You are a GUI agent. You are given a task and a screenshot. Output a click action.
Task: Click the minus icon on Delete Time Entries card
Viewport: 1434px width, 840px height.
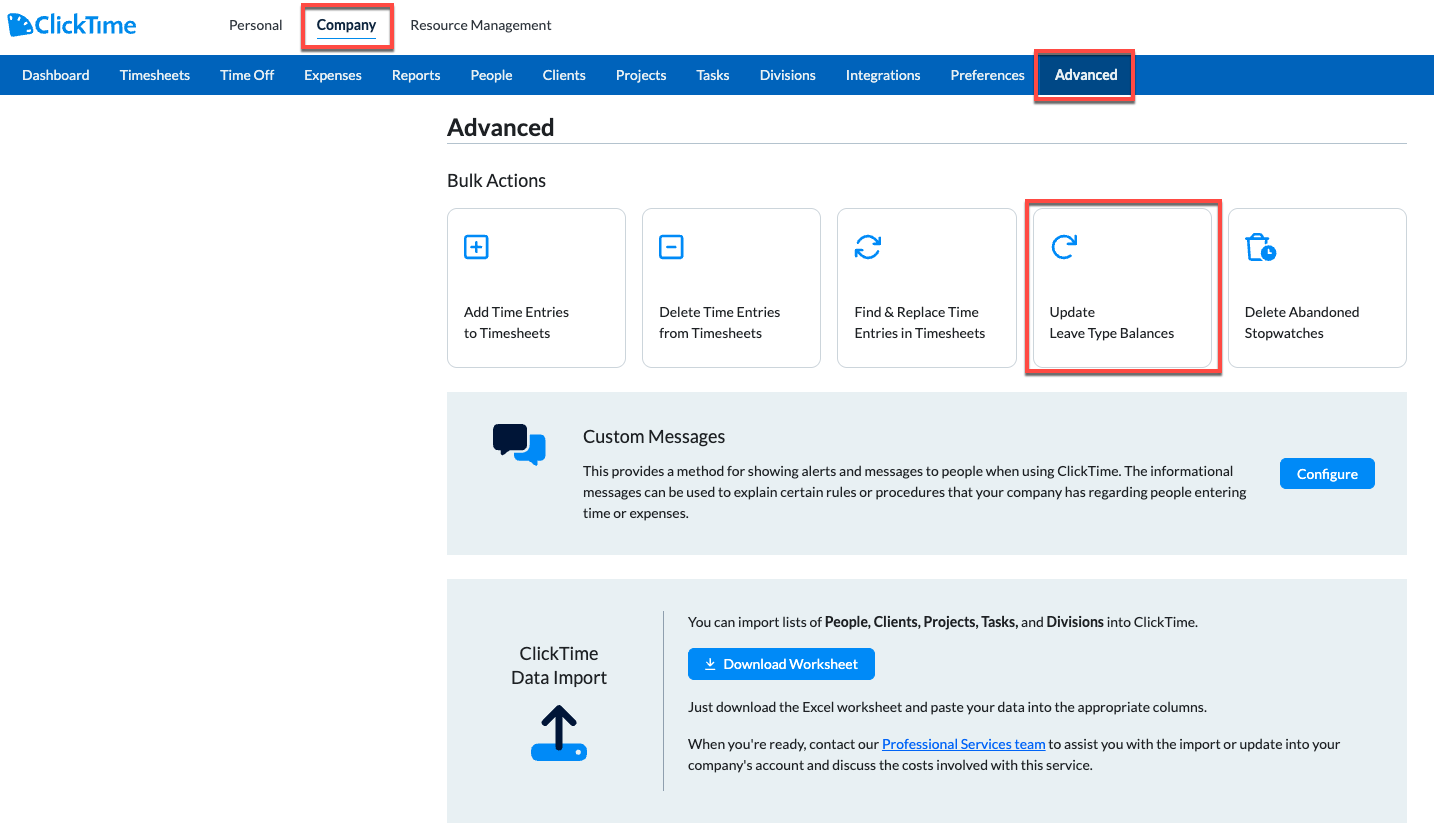click(x=671, y=247)
